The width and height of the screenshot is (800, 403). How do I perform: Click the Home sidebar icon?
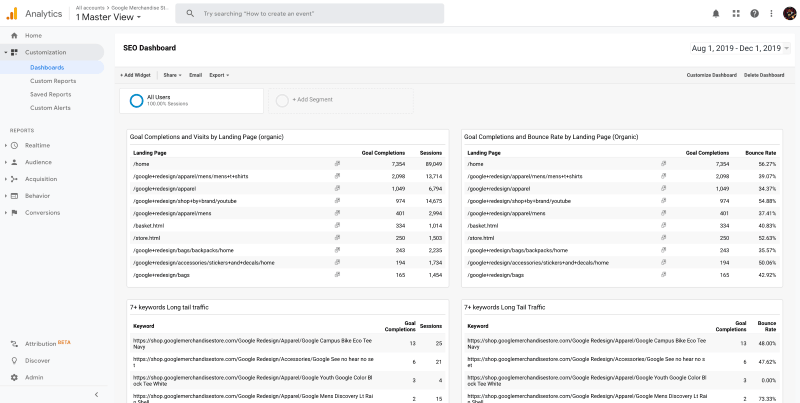(14, 36)
